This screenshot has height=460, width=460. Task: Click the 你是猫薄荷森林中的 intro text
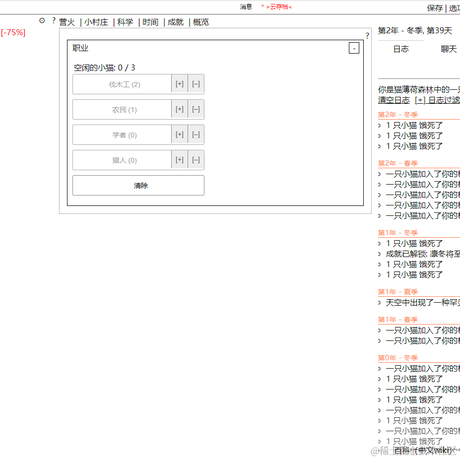click(x=419, y=90)
